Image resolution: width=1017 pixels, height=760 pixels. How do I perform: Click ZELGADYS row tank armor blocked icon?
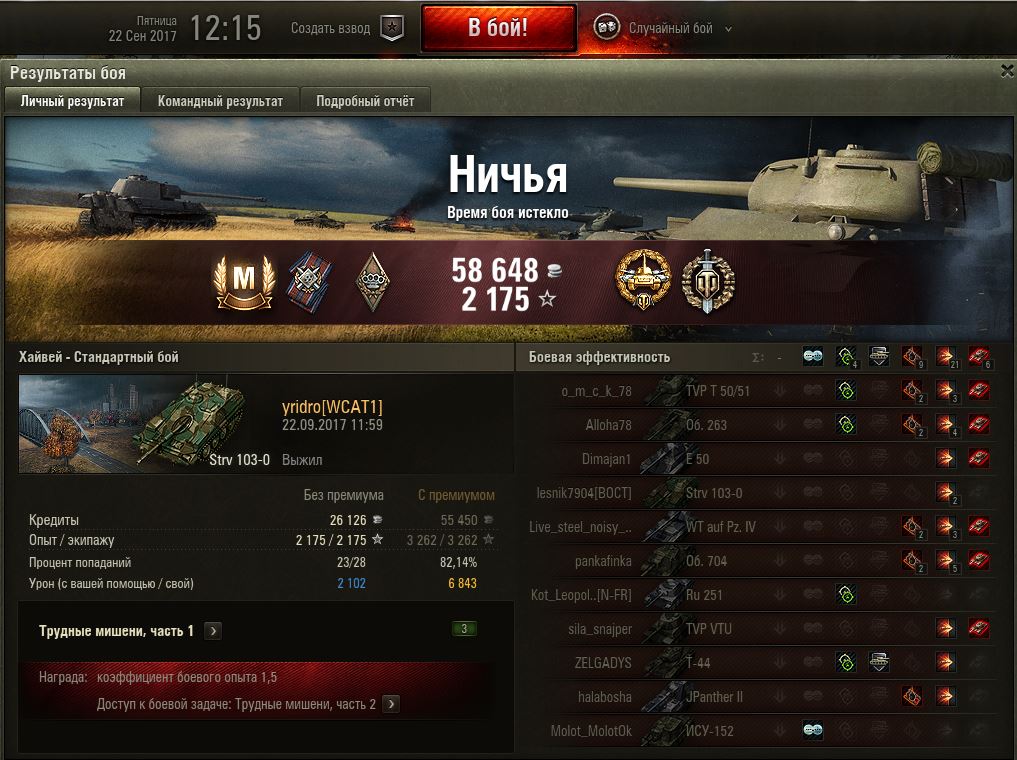point(879,663)
